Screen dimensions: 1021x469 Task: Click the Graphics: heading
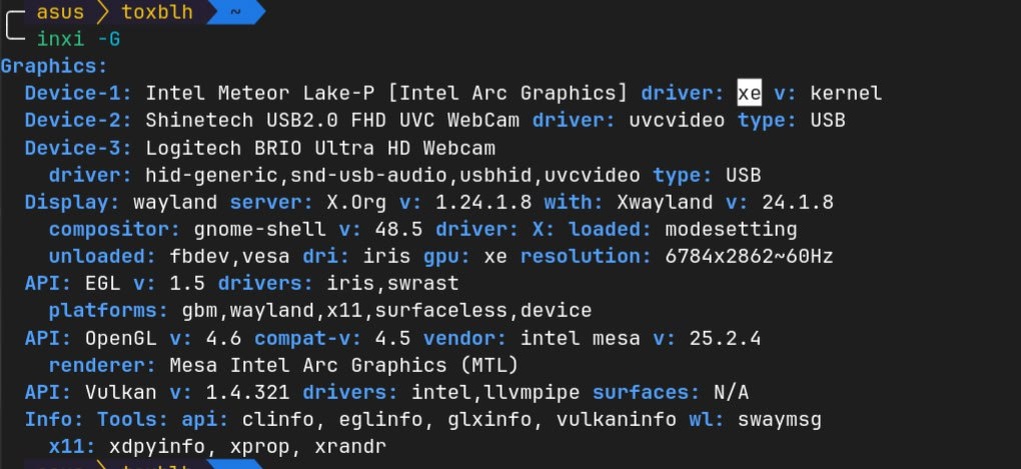tap(54, 66)
